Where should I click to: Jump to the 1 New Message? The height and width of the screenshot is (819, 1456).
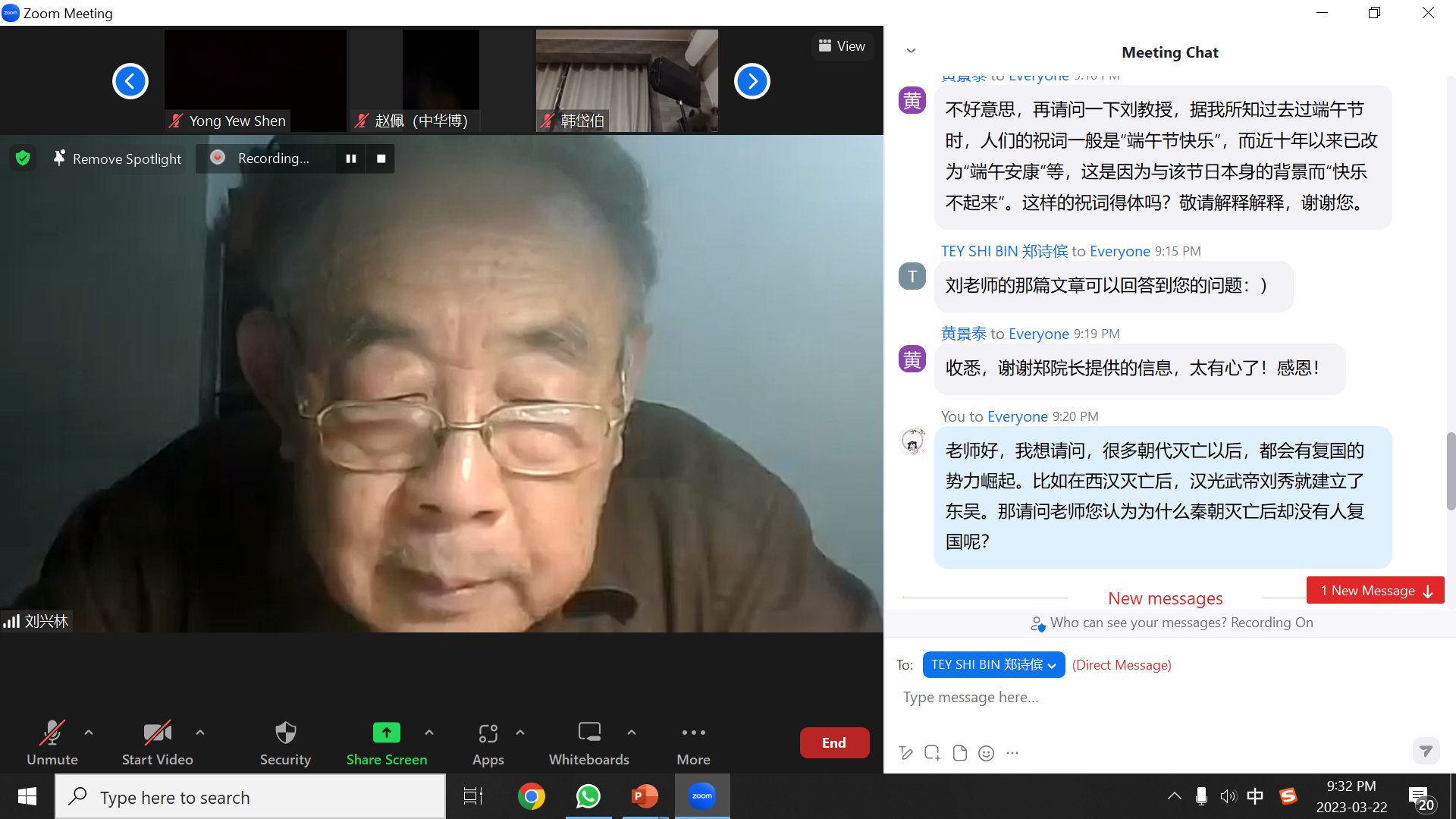click(x=1376, y=591)
